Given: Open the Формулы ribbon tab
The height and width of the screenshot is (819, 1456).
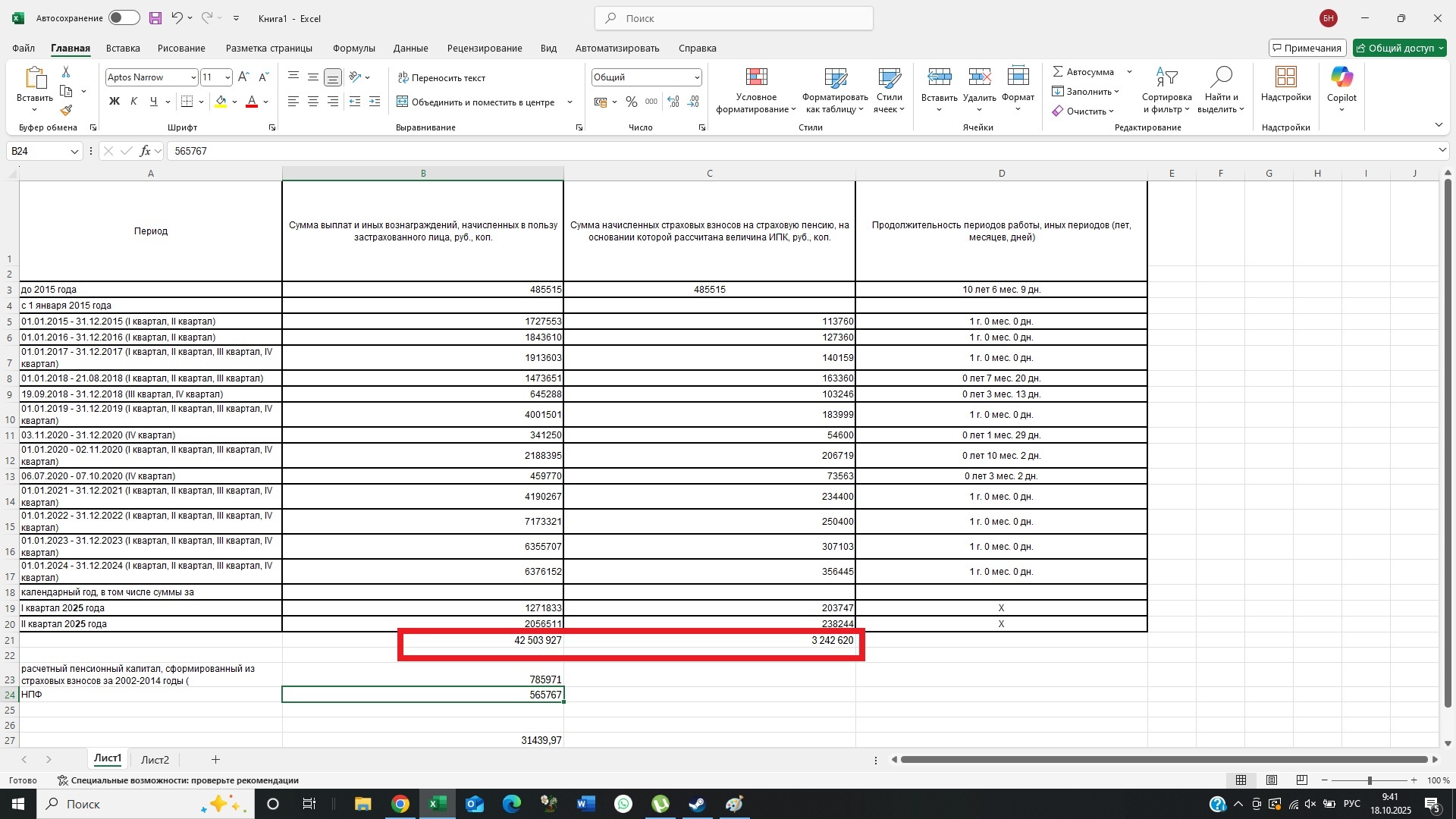Looking at the screenshot, I should [x=353, y=48].
